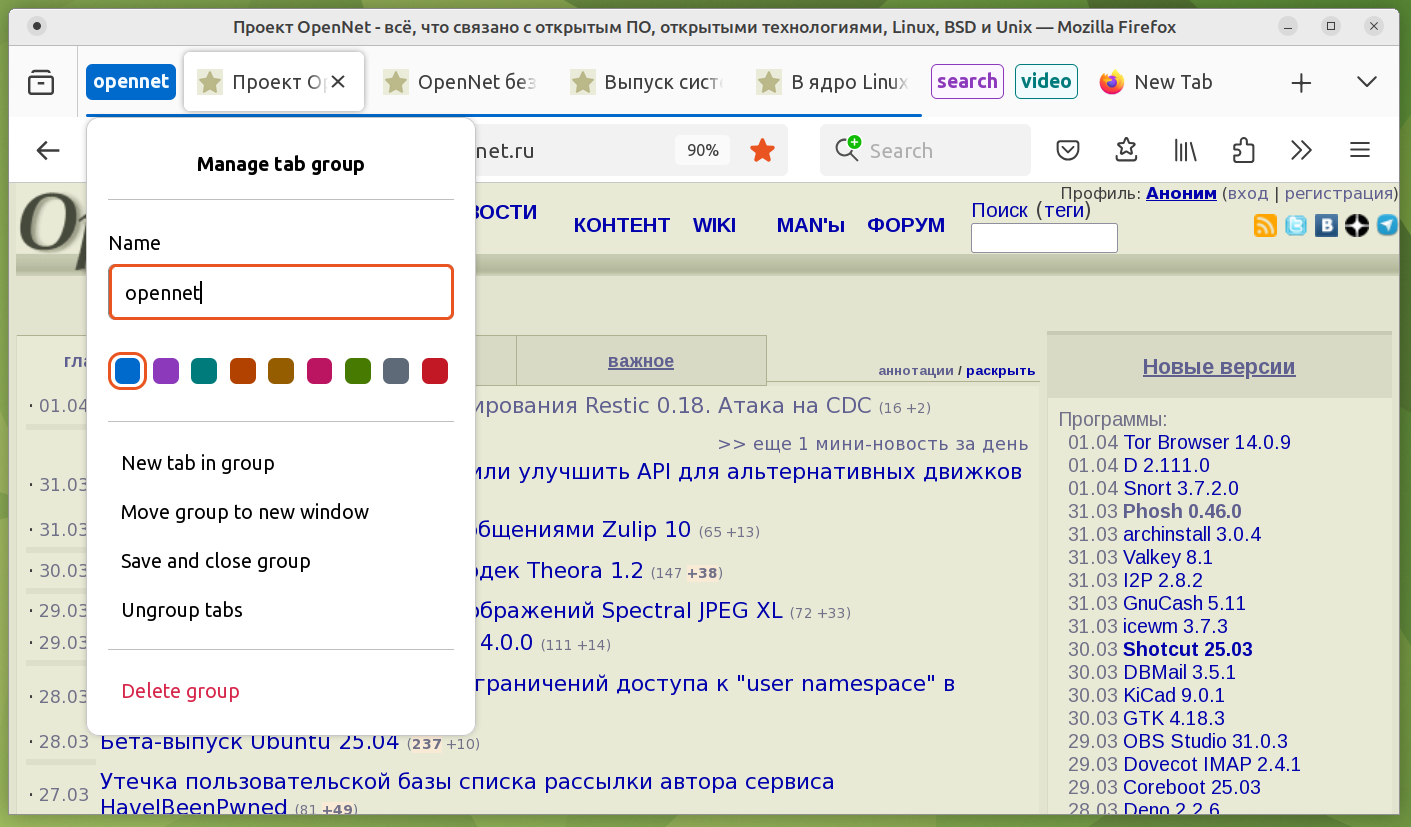The width and height of the screenshot is (1411, 827).
Task: Click the RSS feed icon
Action: 1265,225
